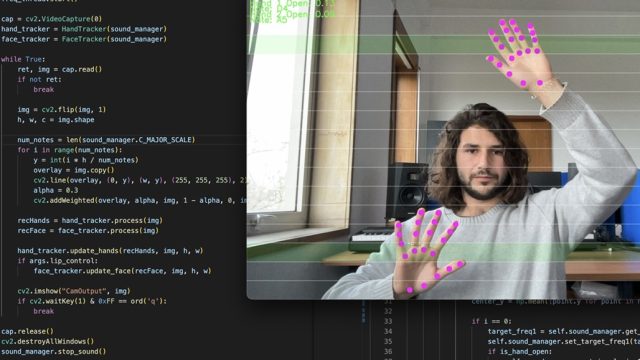Click the sound_manager.stop_sound() line
Screen dimensions: 640x360
tap(53, 351)
